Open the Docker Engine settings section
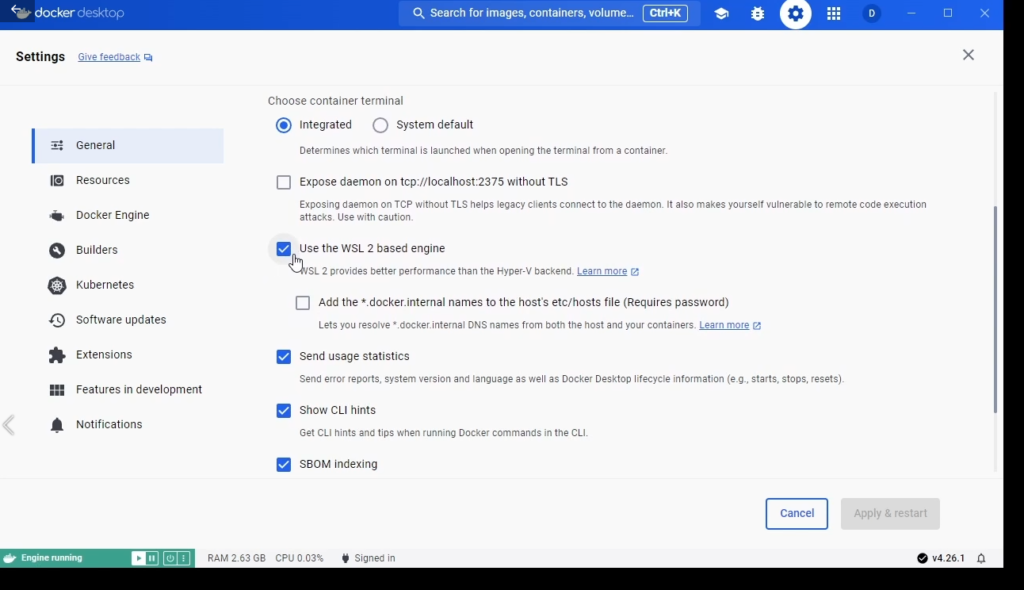This screenshot has height=590, width=1024. (110, 214)
